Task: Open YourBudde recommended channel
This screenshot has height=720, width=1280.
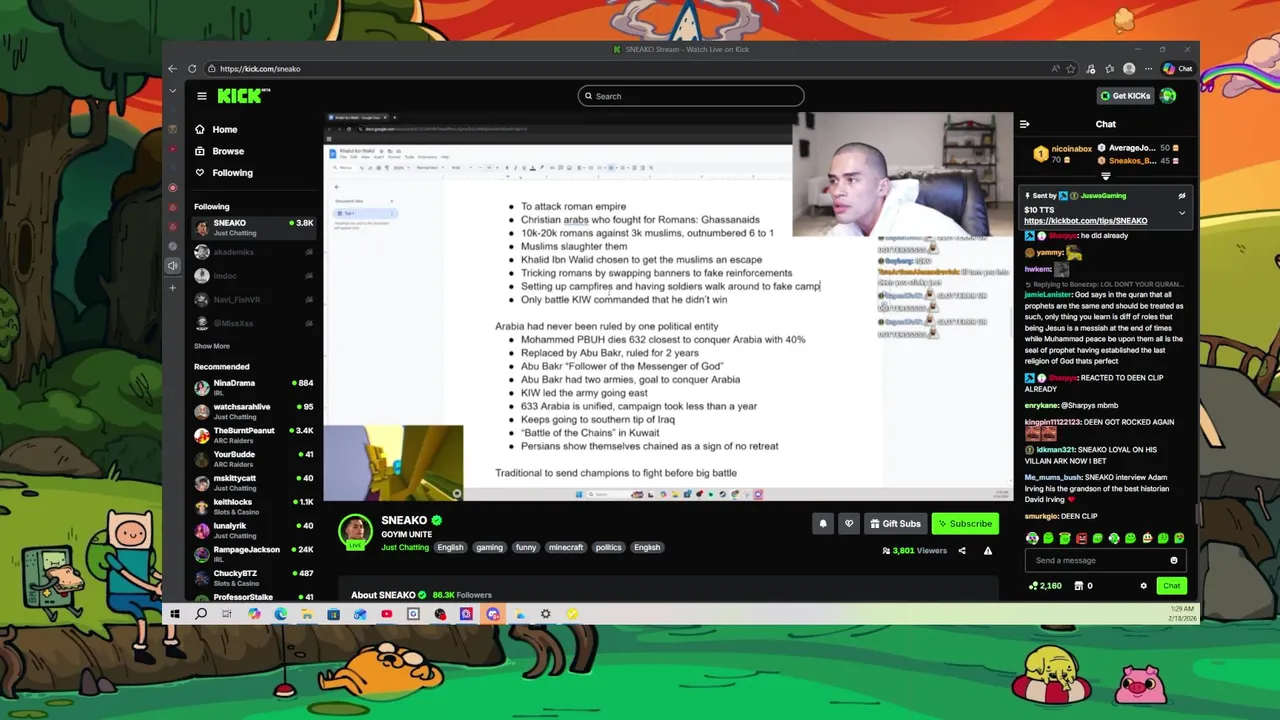Action: [x=254, y=458]
